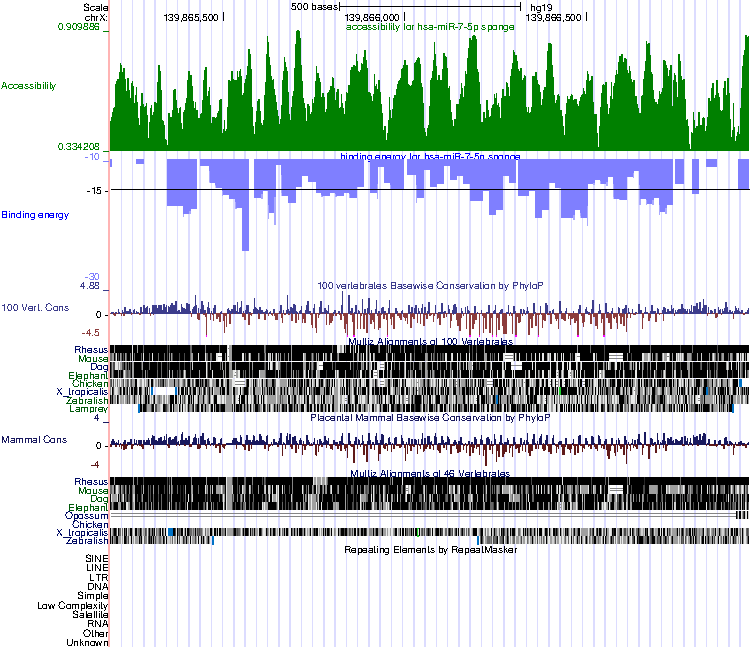The height and width of the screenshot is (647, 750).
Task: Click the 139,865,500 ruler position
Action: coord(190,17)
